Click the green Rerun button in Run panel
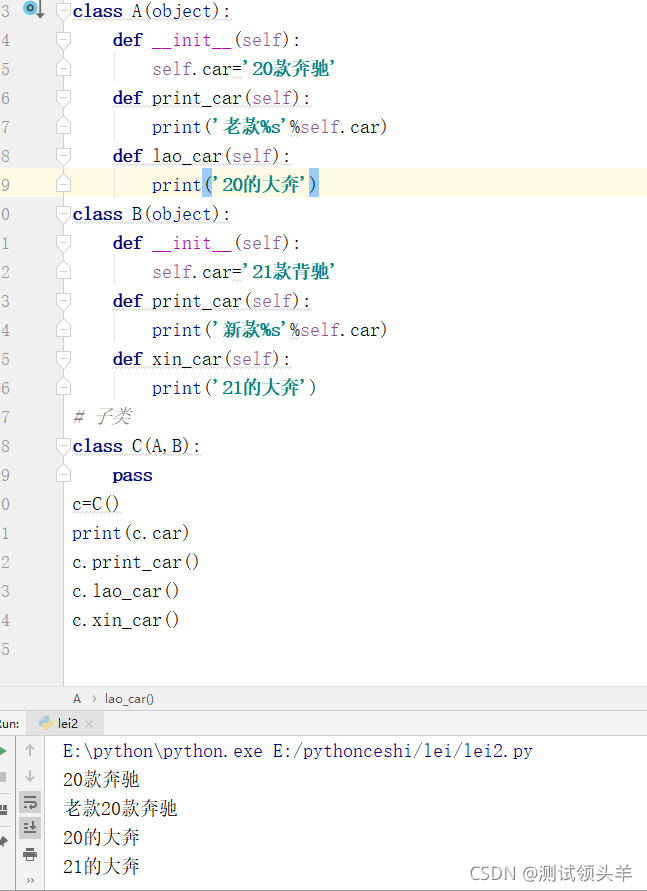This screenshot has width=647, height=891. (3, 750)
